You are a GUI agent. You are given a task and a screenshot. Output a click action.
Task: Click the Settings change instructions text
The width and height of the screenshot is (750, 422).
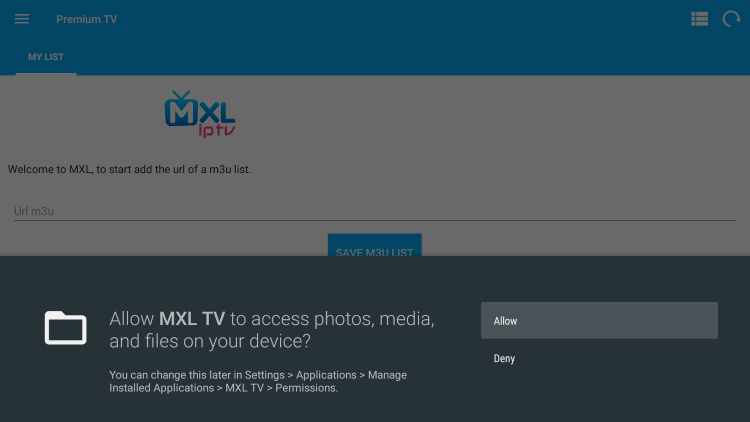click(258, 381)
